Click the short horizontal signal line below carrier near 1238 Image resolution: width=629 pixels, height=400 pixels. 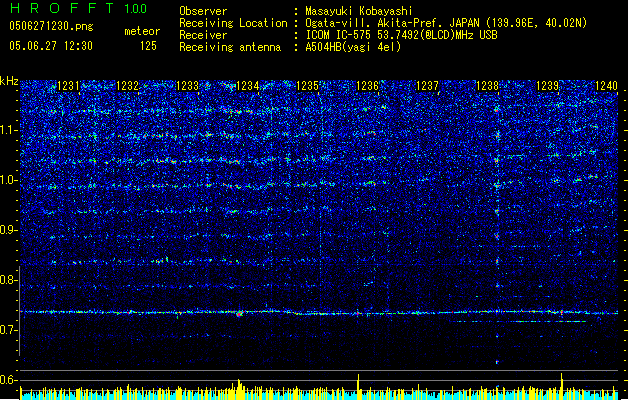point(517,321)
